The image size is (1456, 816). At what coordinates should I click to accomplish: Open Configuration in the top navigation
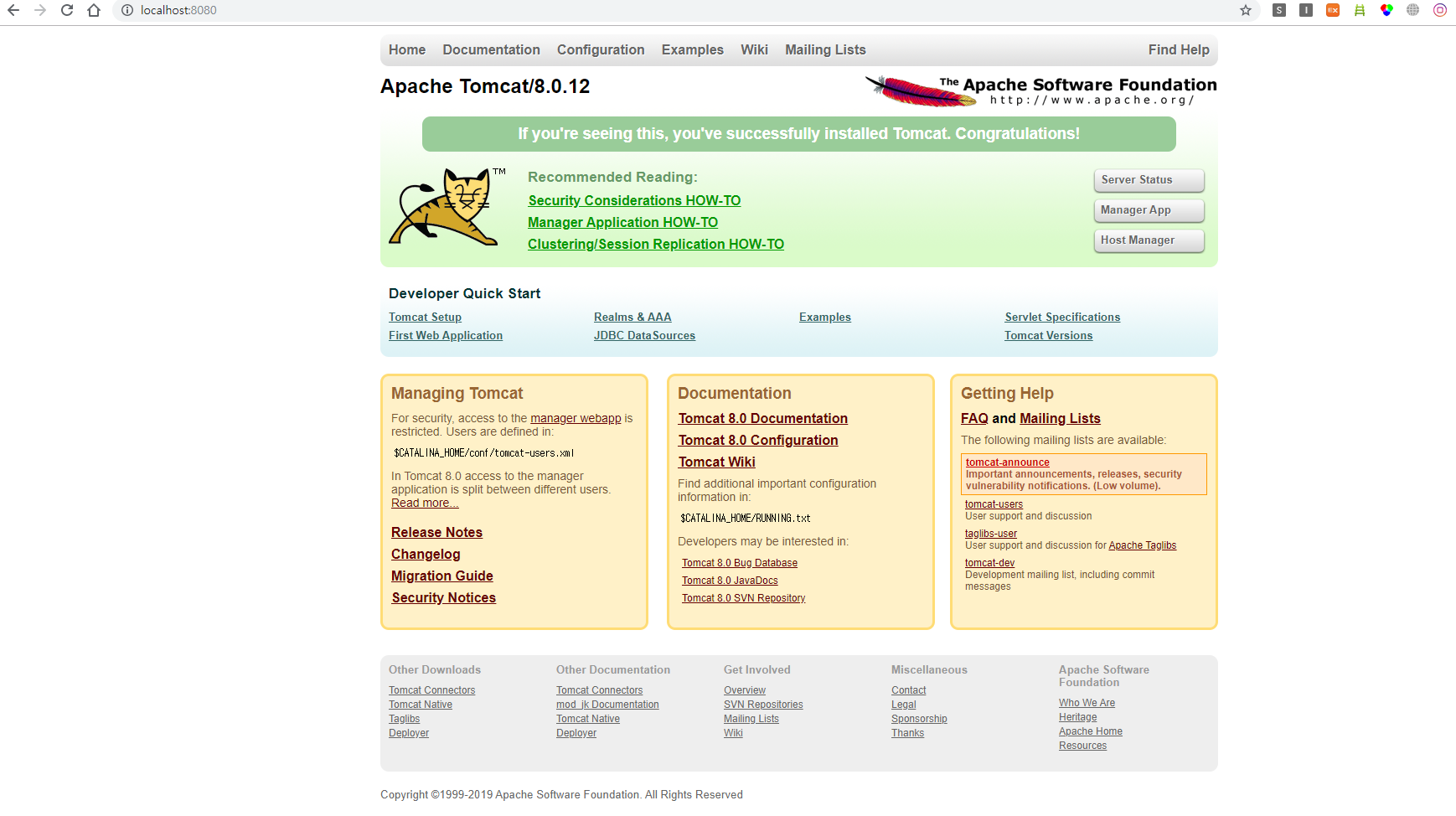coord(601,50)
